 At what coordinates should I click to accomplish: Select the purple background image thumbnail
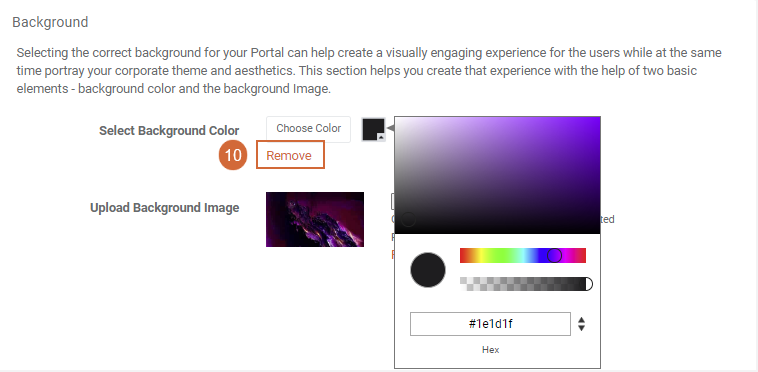pos(315,219)
